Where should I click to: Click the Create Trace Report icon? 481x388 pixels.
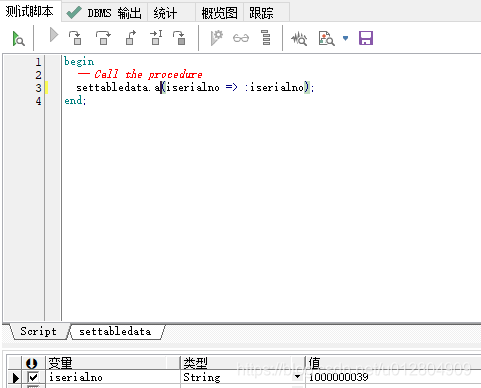(326, 38)
